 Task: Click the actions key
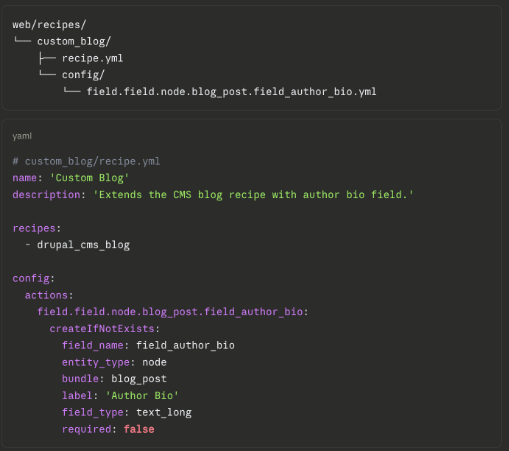click(x=46, y=295)
